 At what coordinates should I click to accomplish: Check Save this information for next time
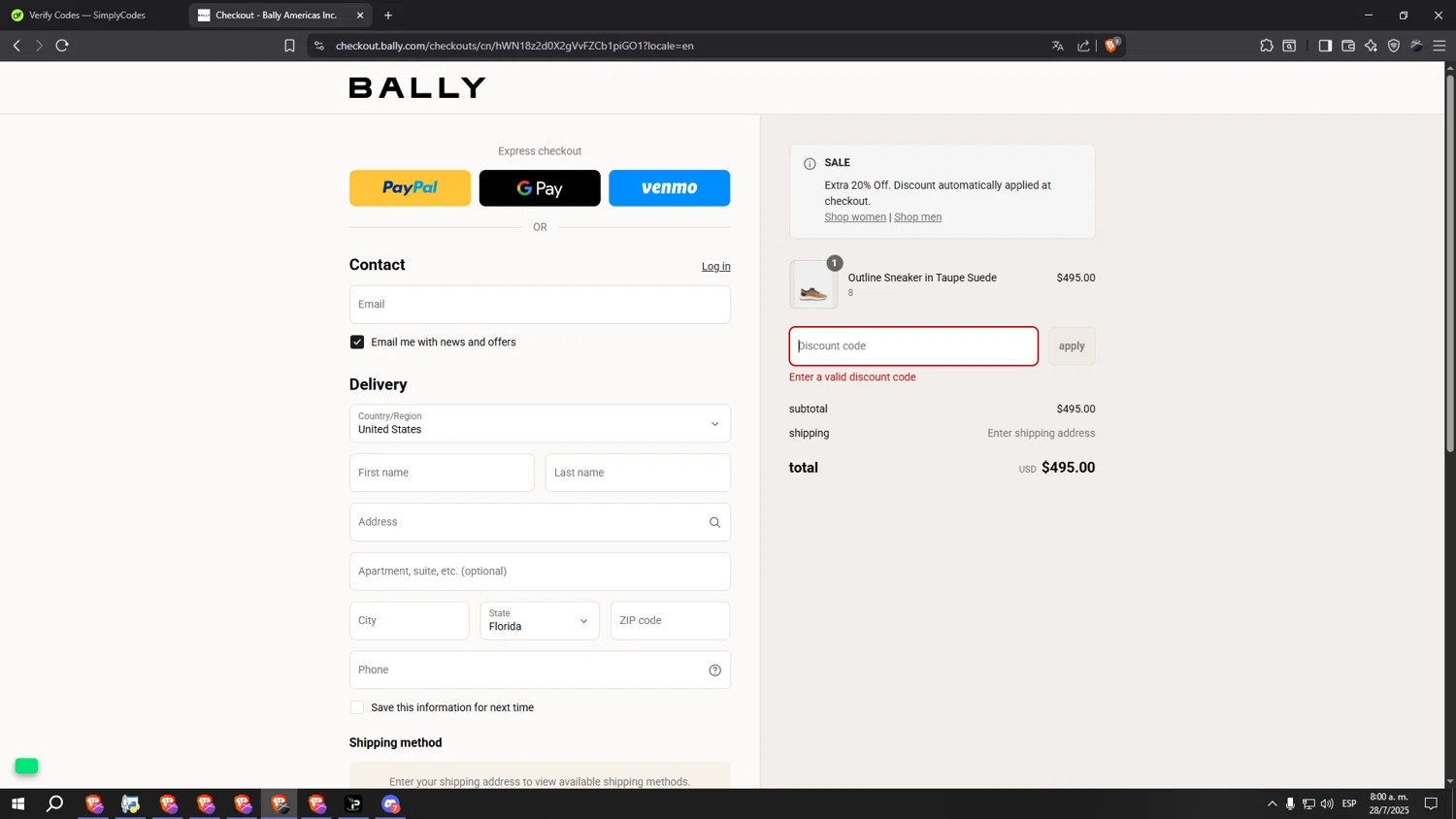(x=357, y=707)
